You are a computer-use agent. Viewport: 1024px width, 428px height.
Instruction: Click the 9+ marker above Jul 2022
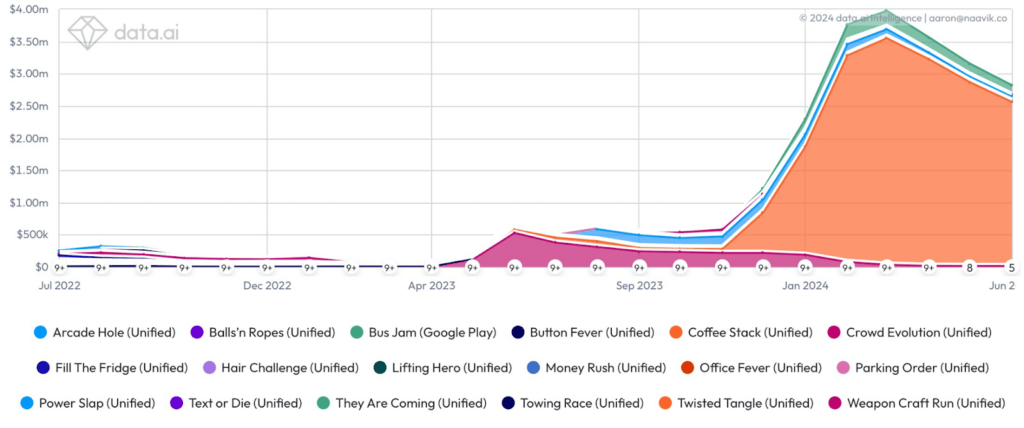pyautogui.click(x=59, y=267)
